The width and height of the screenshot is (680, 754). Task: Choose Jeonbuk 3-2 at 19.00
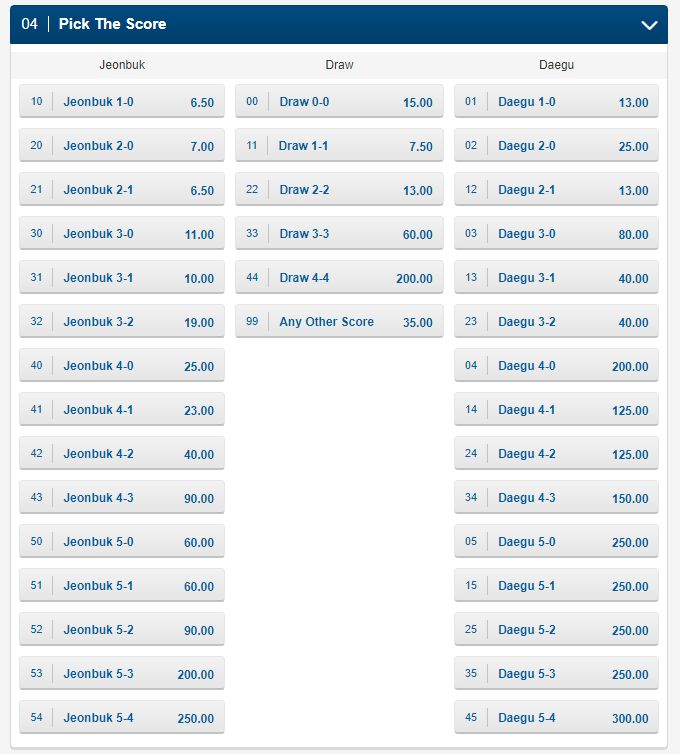(122, 322)
